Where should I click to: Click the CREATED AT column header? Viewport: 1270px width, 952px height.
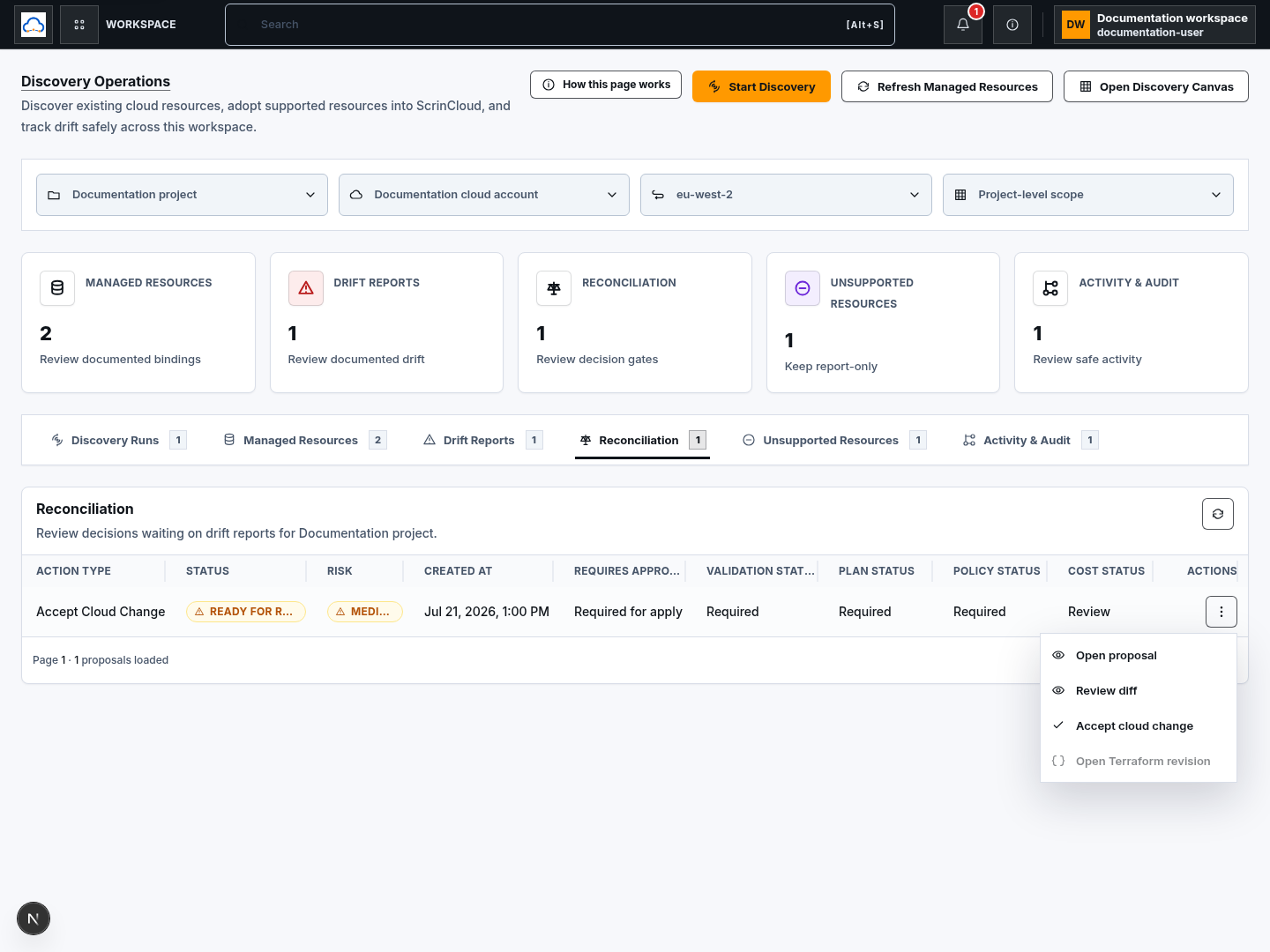coord(458,571)
